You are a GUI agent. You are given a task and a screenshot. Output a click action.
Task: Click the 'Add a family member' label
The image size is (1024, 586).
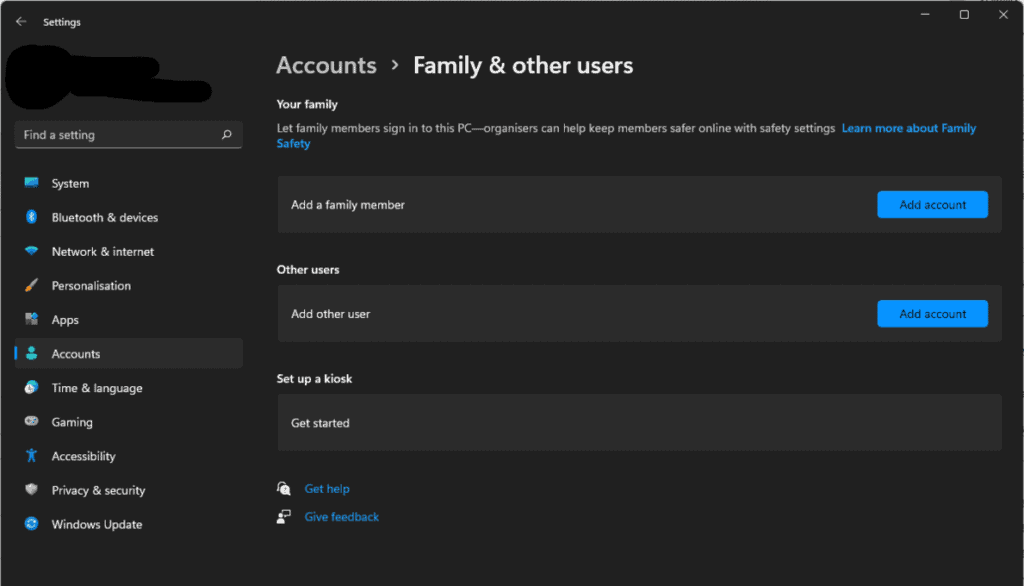pyautogui.click(x=347, y=204)
